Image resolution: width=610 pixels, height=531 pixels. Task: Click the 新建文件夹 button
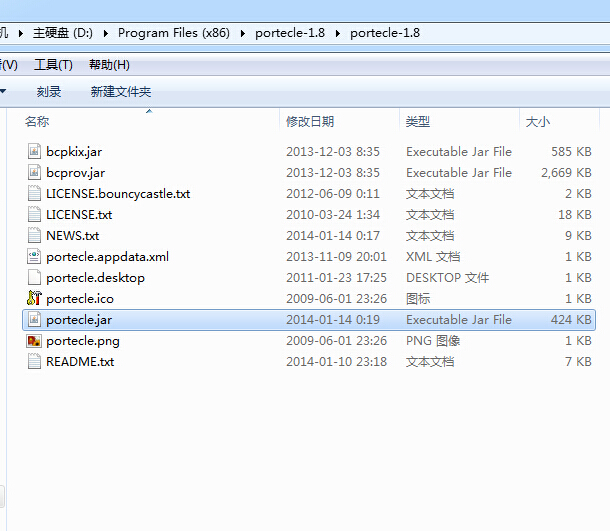(x=121, y=92)
